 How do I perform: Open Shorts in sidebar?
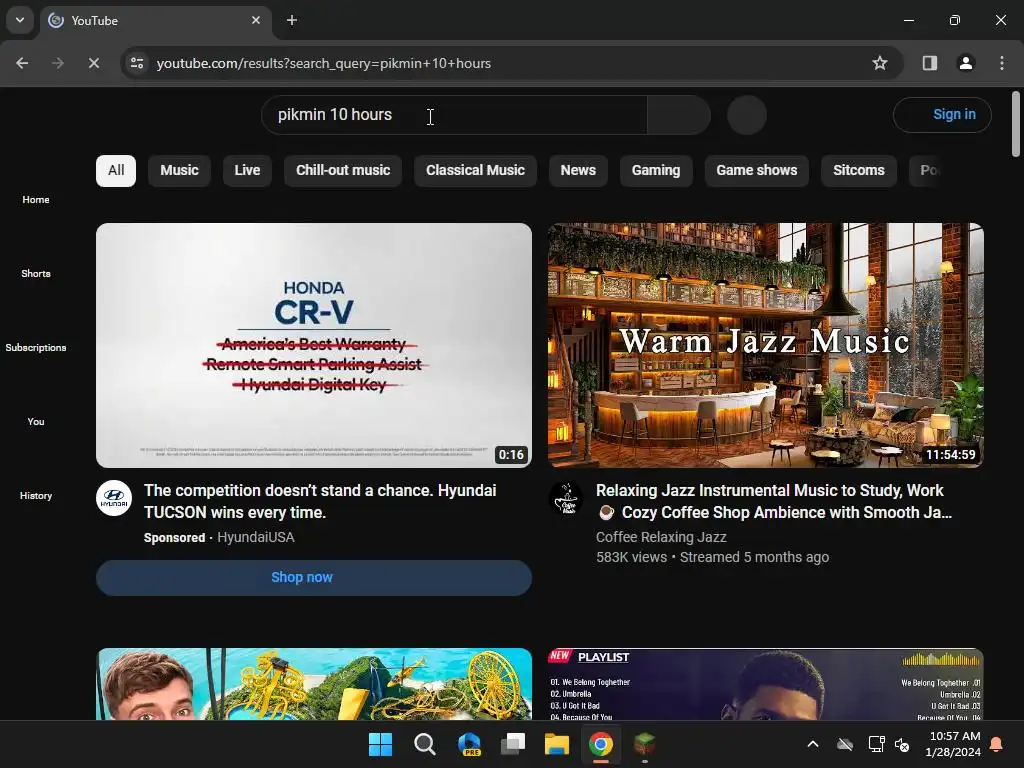(x=36, y=273)
